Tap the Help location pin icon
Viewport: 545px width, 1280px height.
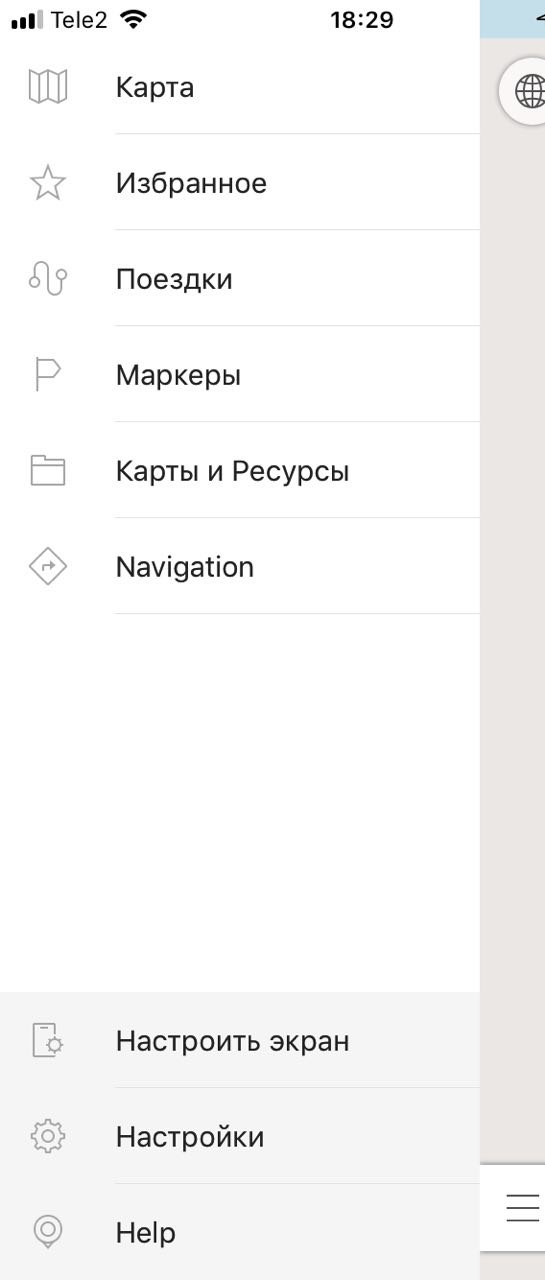click(48, 1232)
